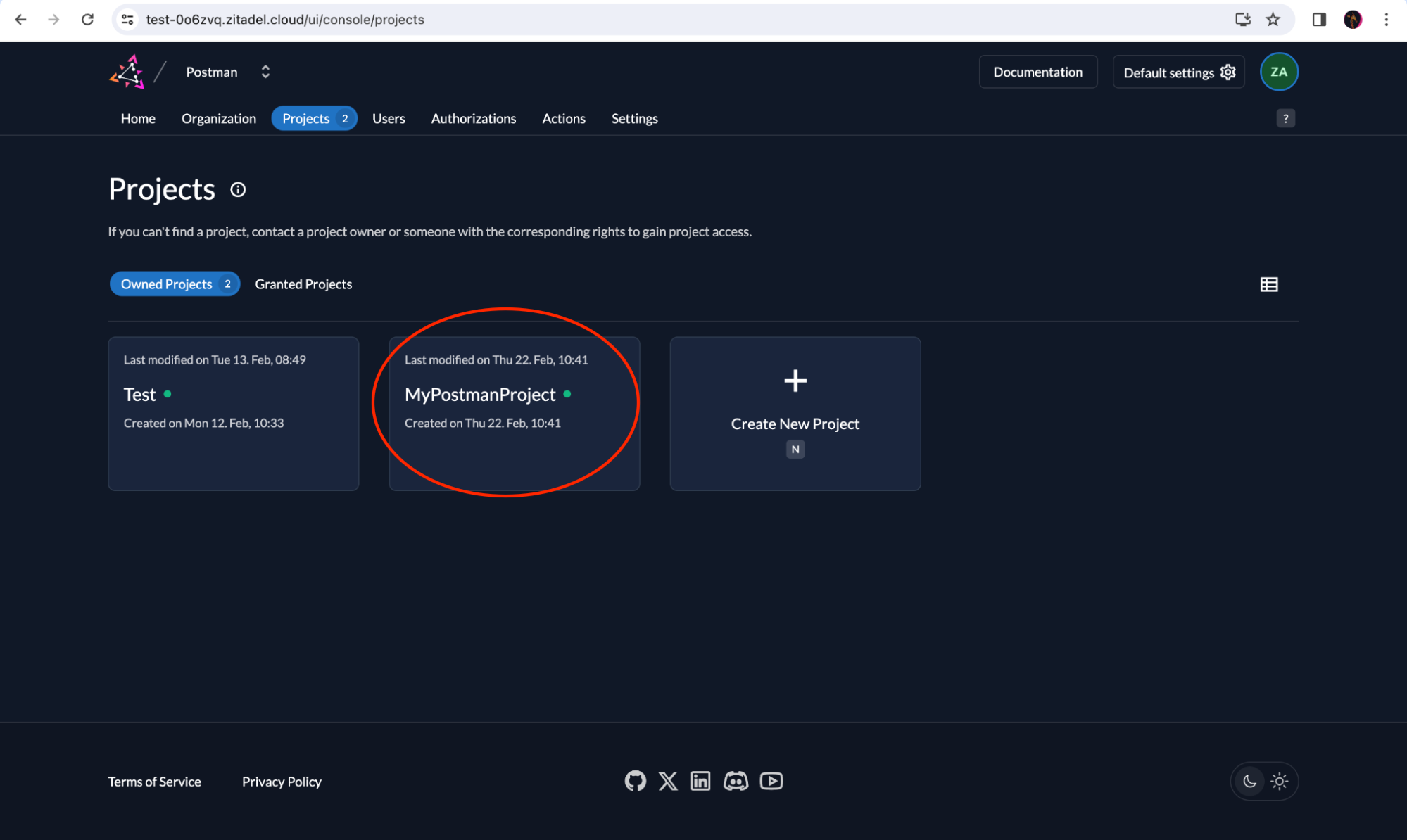This screenshot has height=840, width=1407.
Task: Switch to Granted Projects tab
Action: (x=303, y=284)
